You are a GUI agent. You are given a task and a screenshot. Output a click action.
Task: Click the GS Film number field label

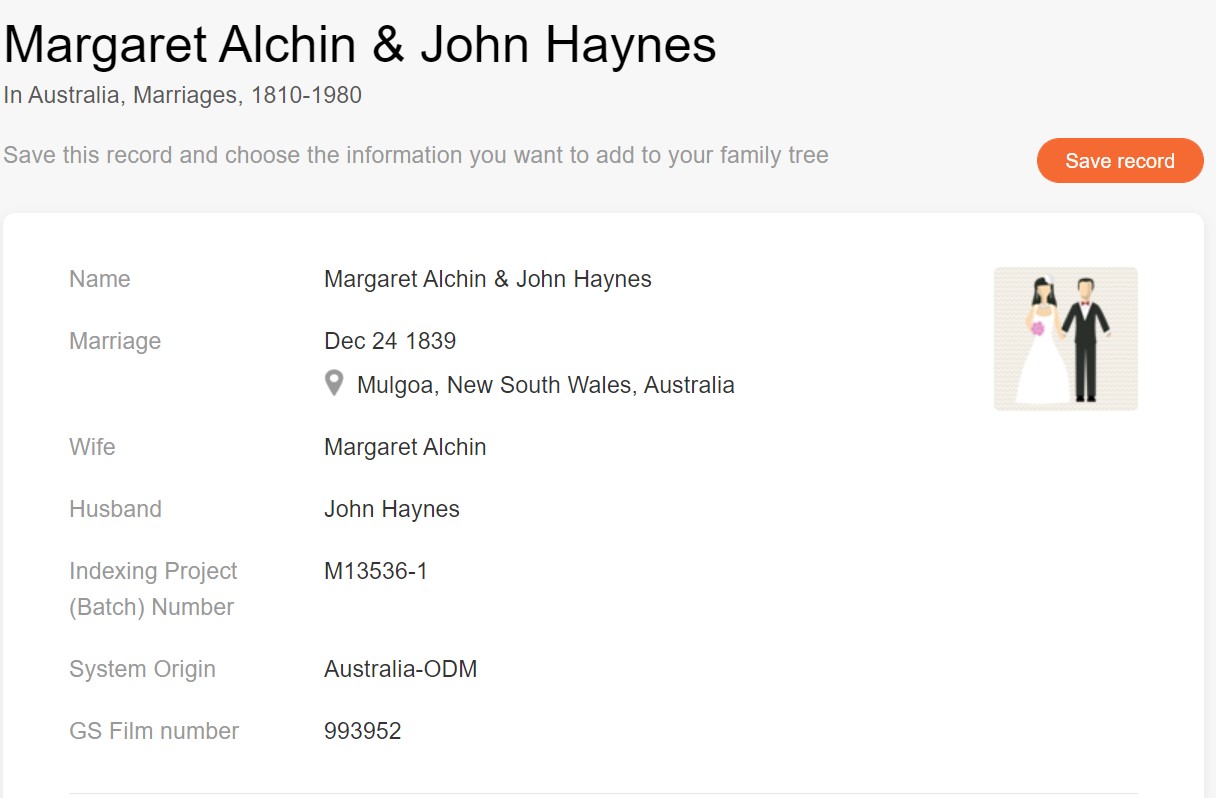coord(154,731)
